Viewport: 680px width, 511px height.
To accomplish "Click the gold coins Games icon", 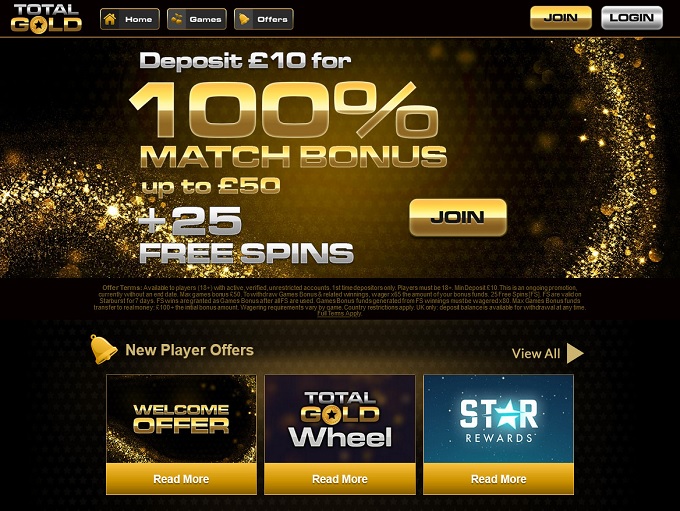I will point(177,19).
